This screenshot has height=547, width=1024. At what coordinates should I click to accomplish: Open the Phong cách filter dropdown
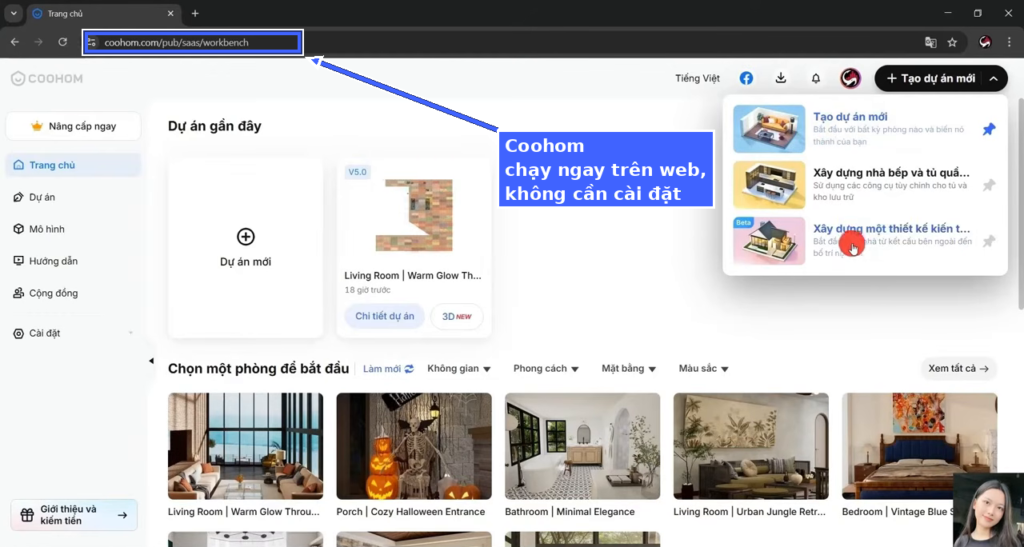pyautogui.click(x=546, y=369)
